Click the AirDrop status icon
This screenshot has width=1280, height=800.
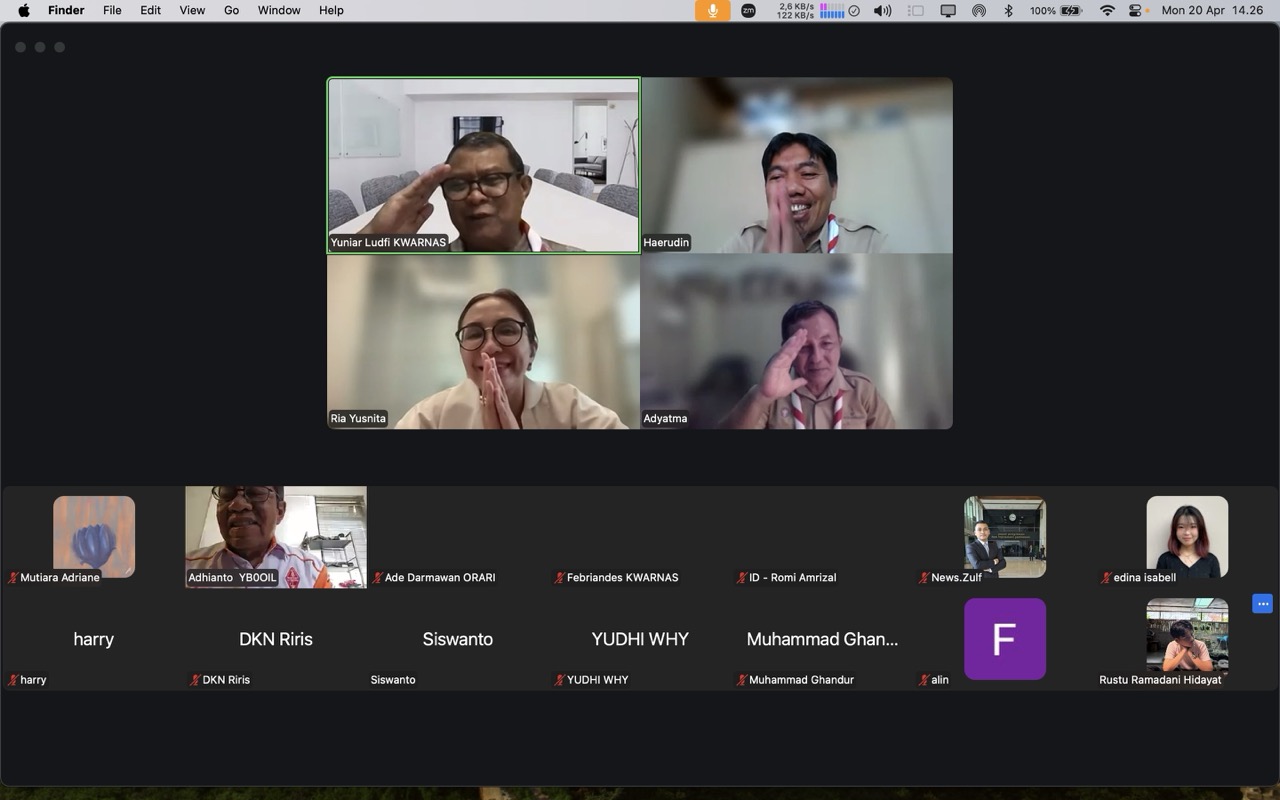pyautogui.click(x=978, y=10)
